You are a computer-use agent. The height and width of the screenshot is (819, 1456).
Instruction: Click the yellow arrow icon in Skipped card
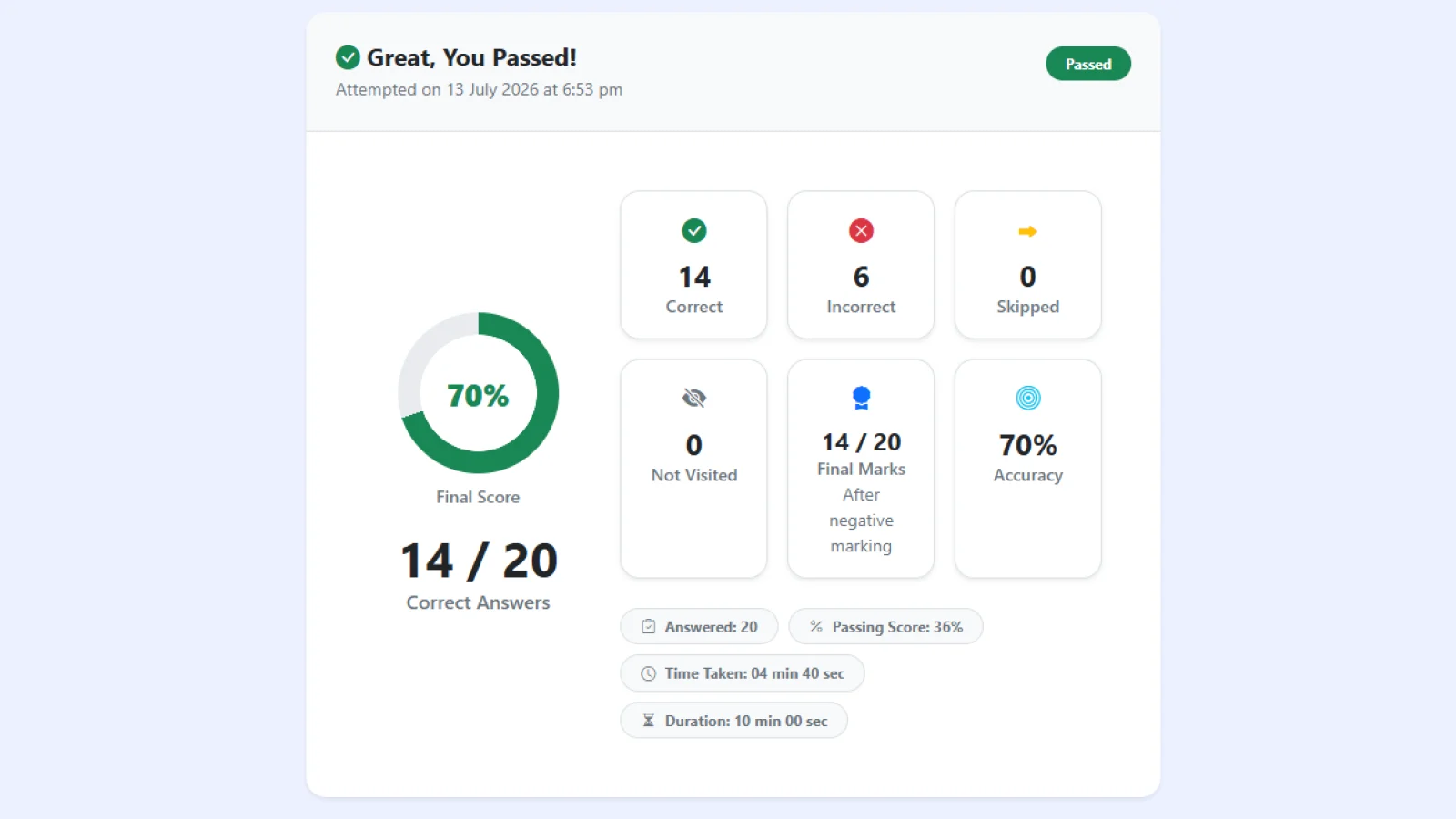click(1027, 231)
